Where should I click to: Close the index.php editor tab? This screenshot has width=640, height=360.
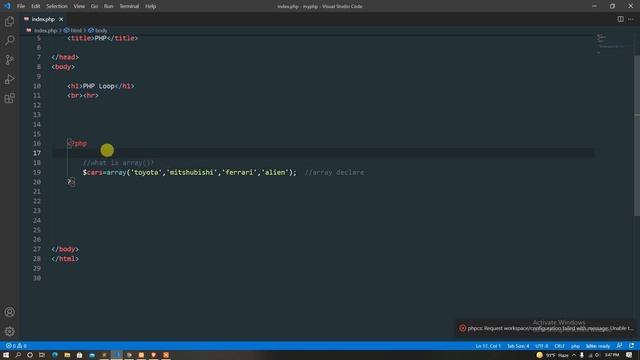tap(61, 19)
